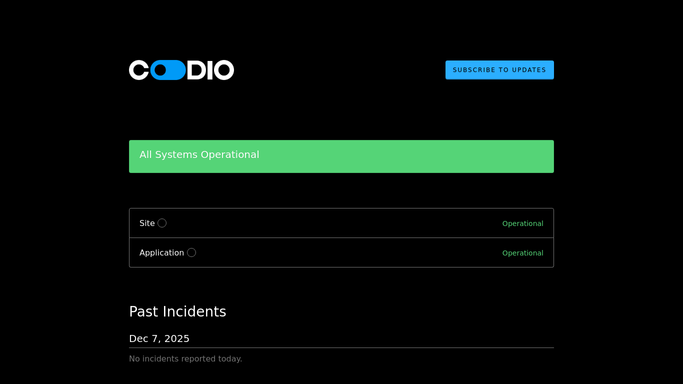Open the info circle next to Application
This screenshot has height=384, width=683.
[x=191, y=253]
